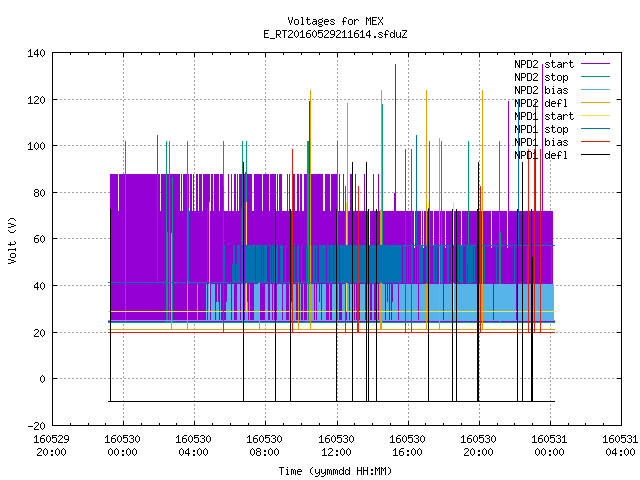Click the 40 y-axis tick label

[x=39, y=286]
